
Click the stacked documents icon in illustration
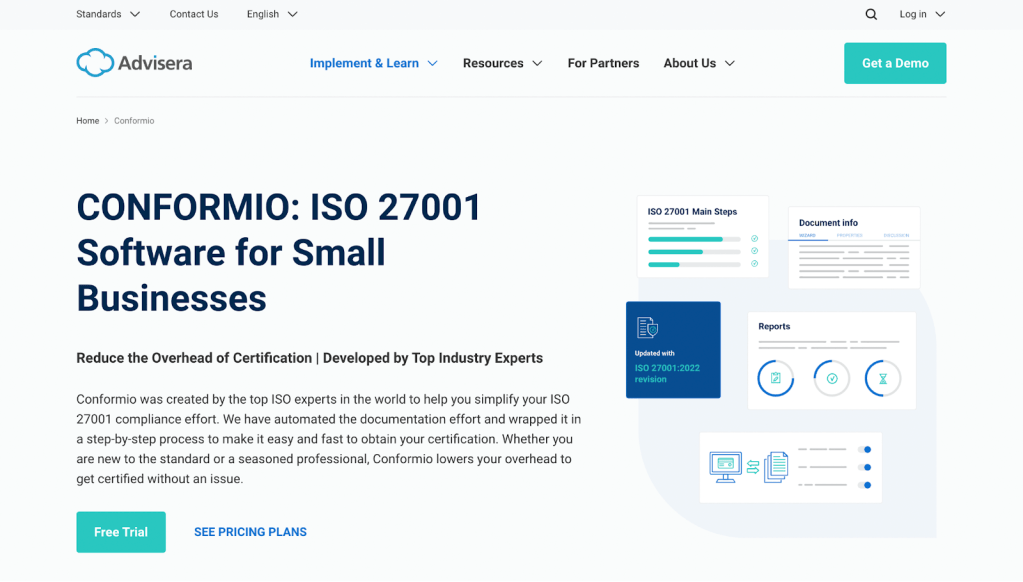coord(776,467)
